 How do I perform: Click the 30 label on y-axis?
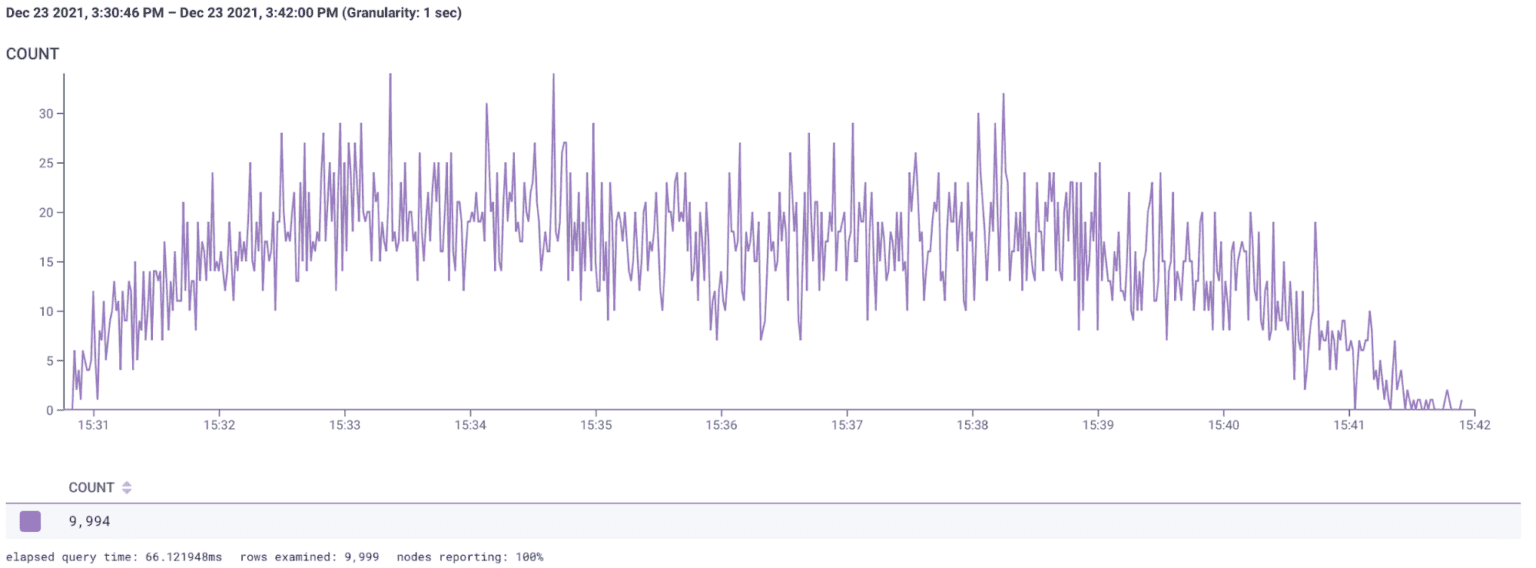tap(46, 113)
